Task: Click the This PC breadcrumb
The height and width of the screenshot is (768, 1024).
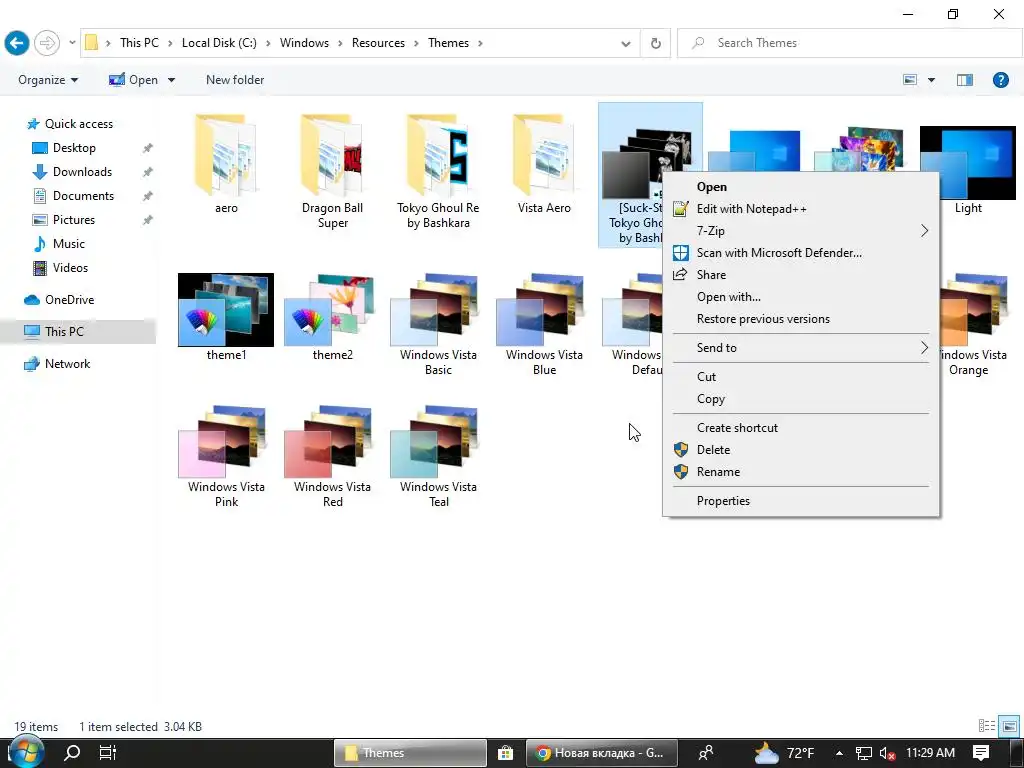Action: pyautogui.click(x=139, y=43)
